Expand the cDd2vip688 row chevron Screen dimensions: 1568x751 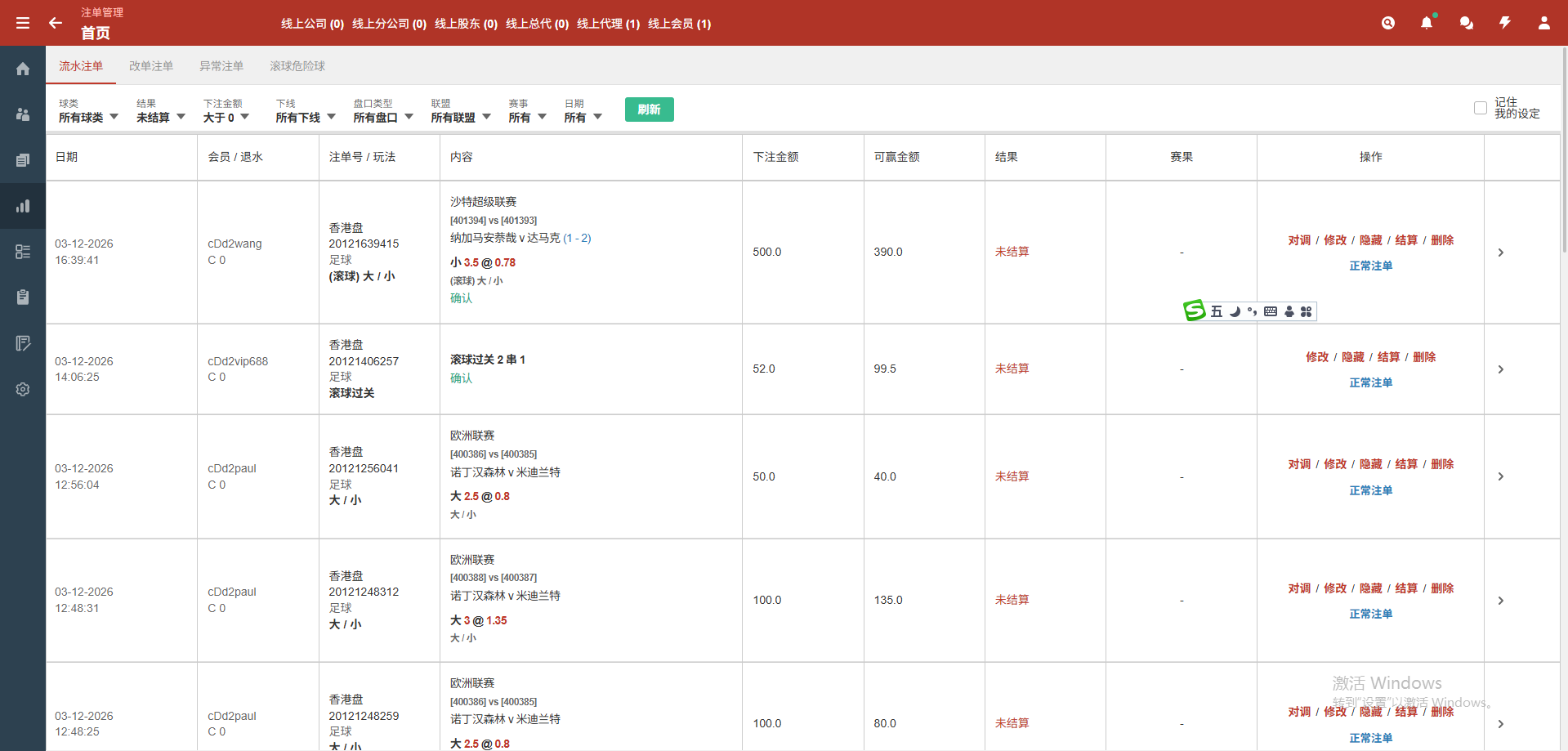coord(1500,369)
